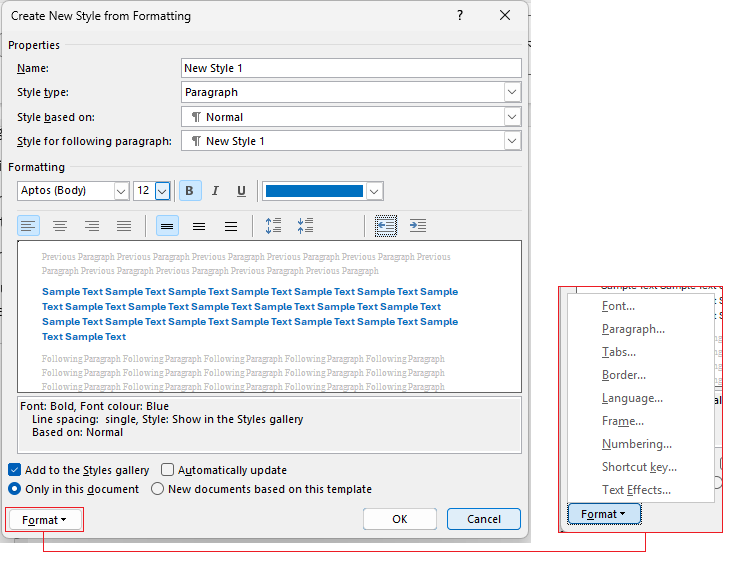Click the 'Line spacing: single' description line

[168, 419]
